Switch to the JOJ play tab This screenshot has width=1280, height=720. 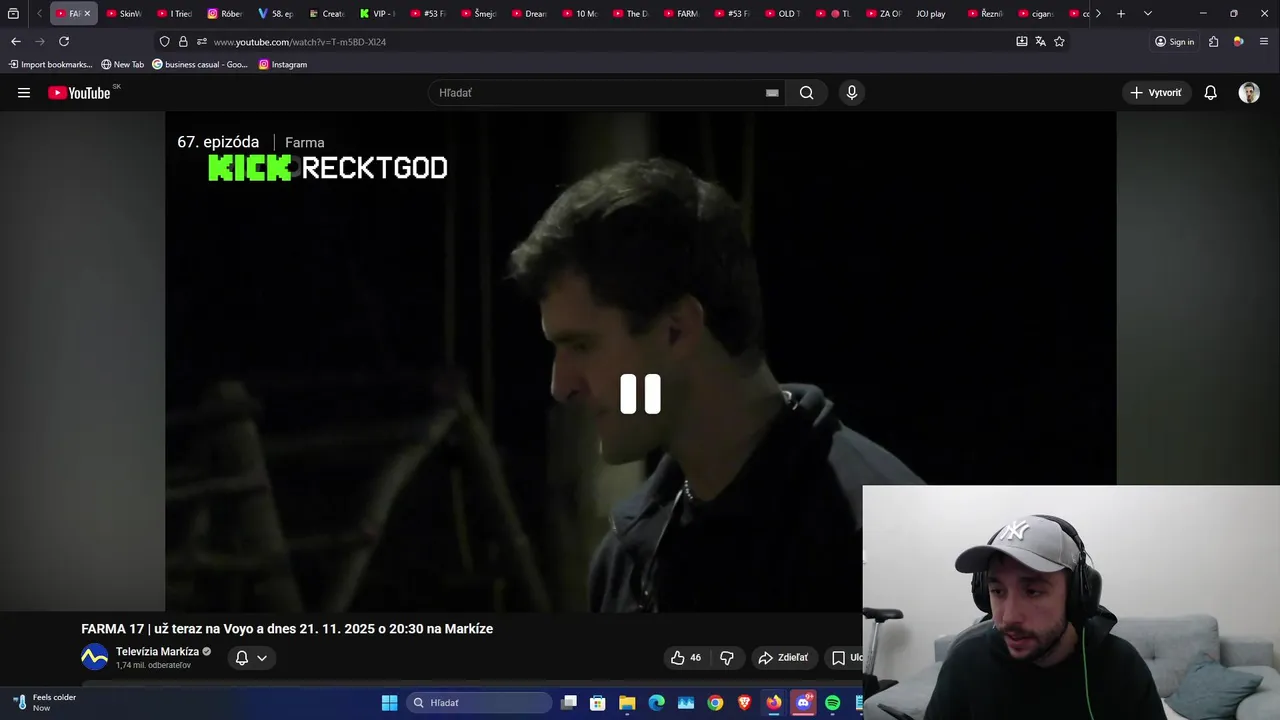pos(931,14)
